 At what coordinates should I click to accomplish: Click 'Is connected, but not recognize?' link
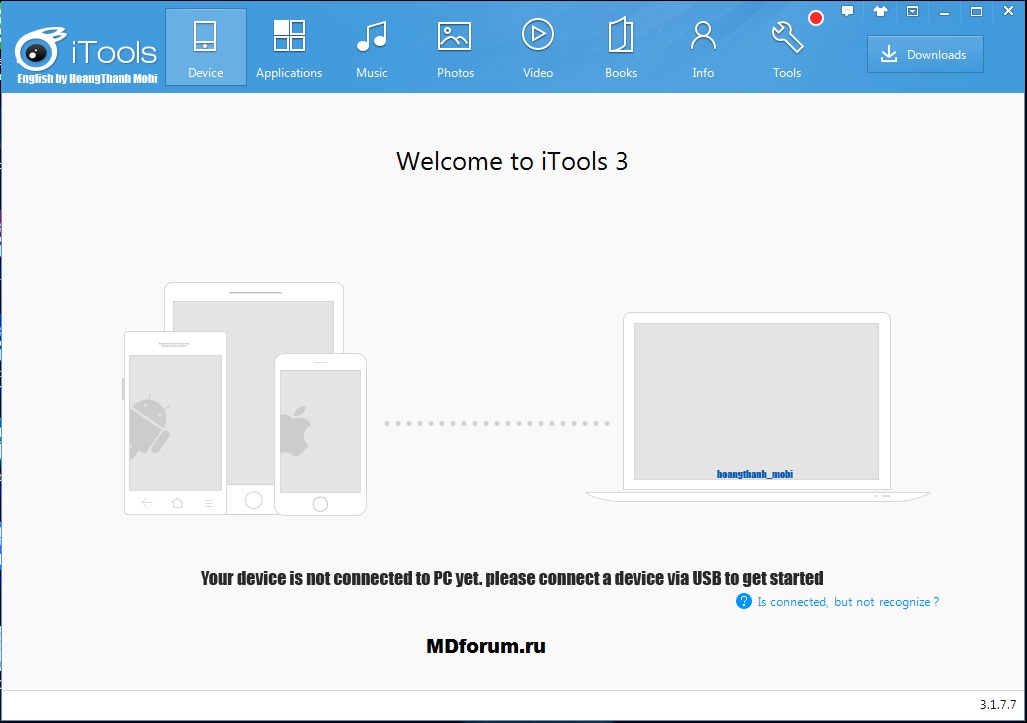pos(847,602)
